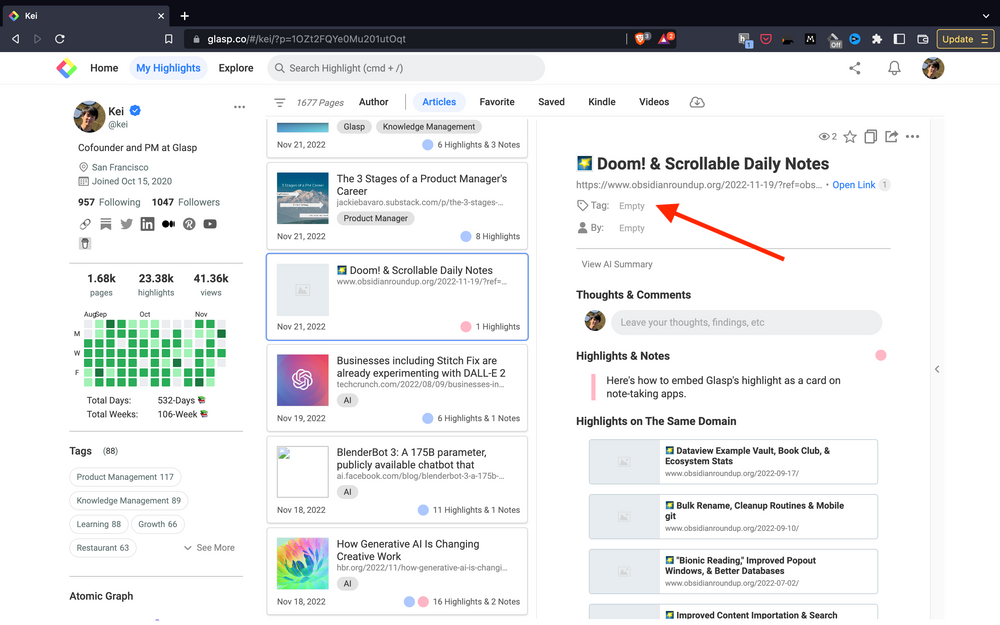1000x625 pixels.
Task: Go to the Explore page
Action: (x=236, y=68)
